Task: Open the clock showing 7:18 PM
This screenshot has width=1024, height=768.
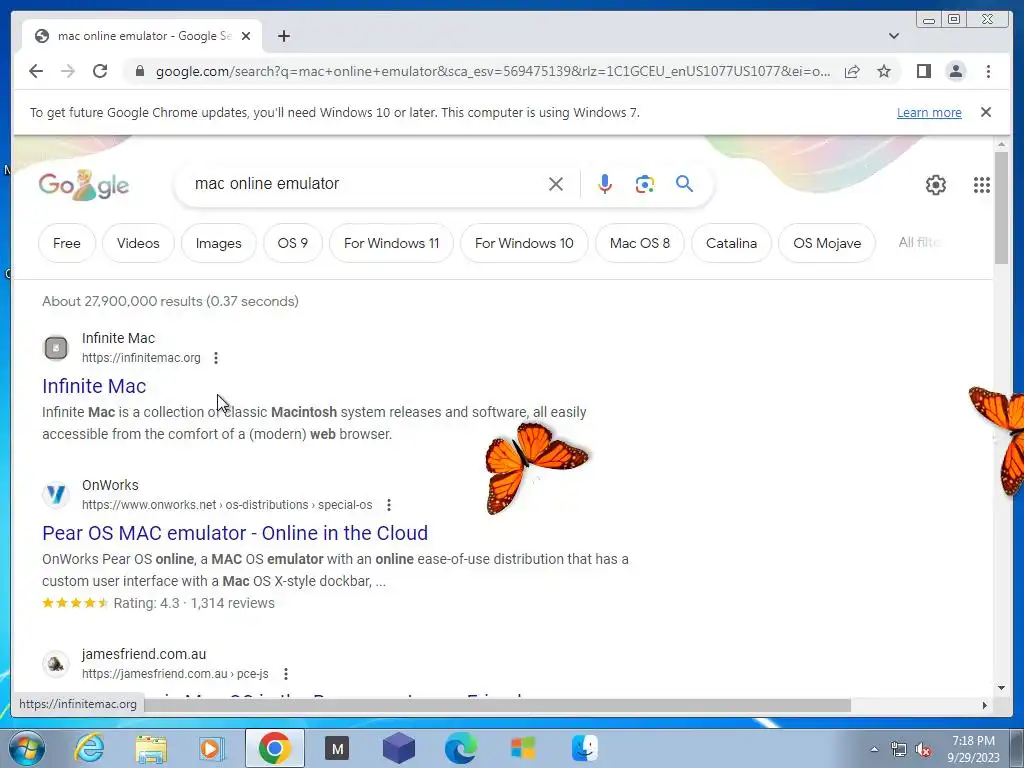Action: [973, 749]
